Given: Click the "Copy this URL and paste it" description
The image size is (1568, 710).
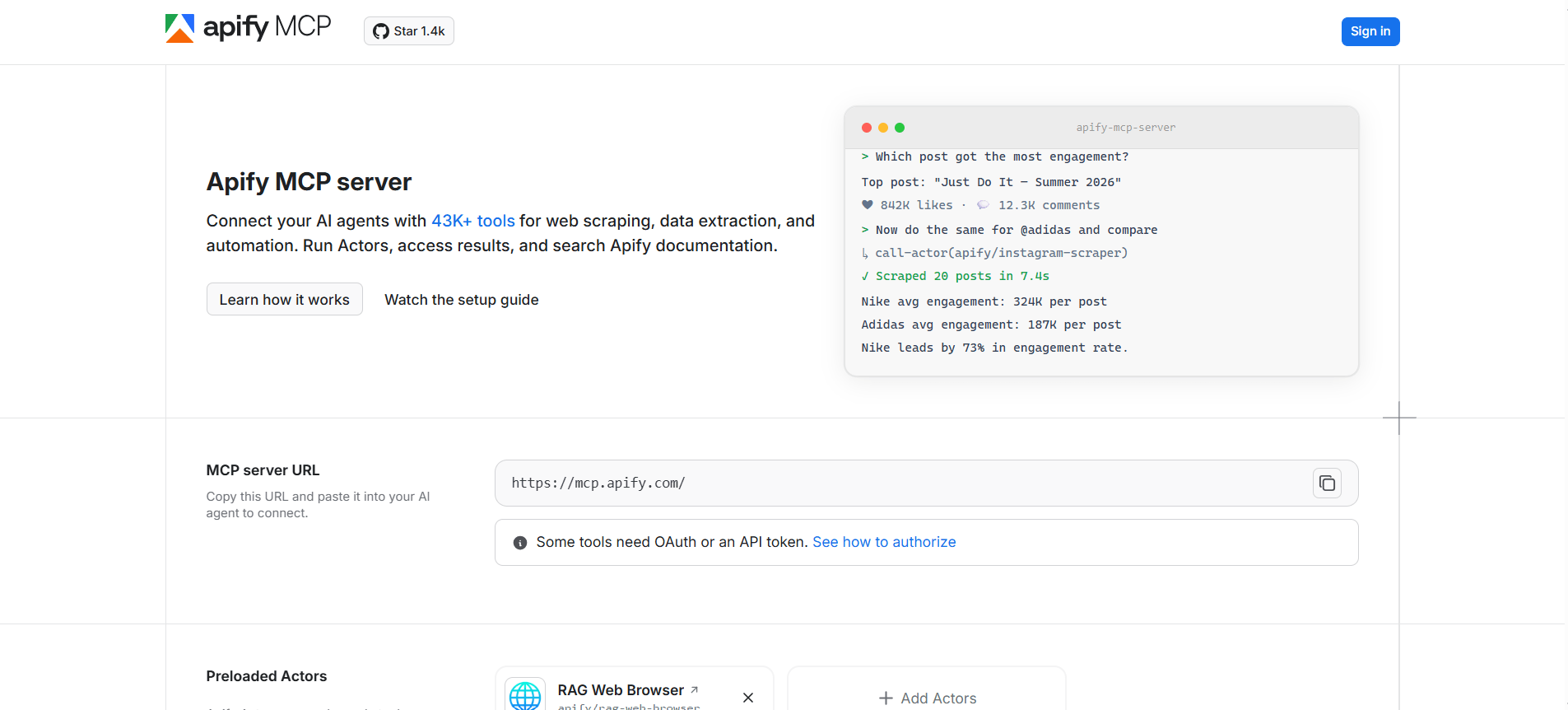Looking at the screenshot, I should [x=318, y=505].
